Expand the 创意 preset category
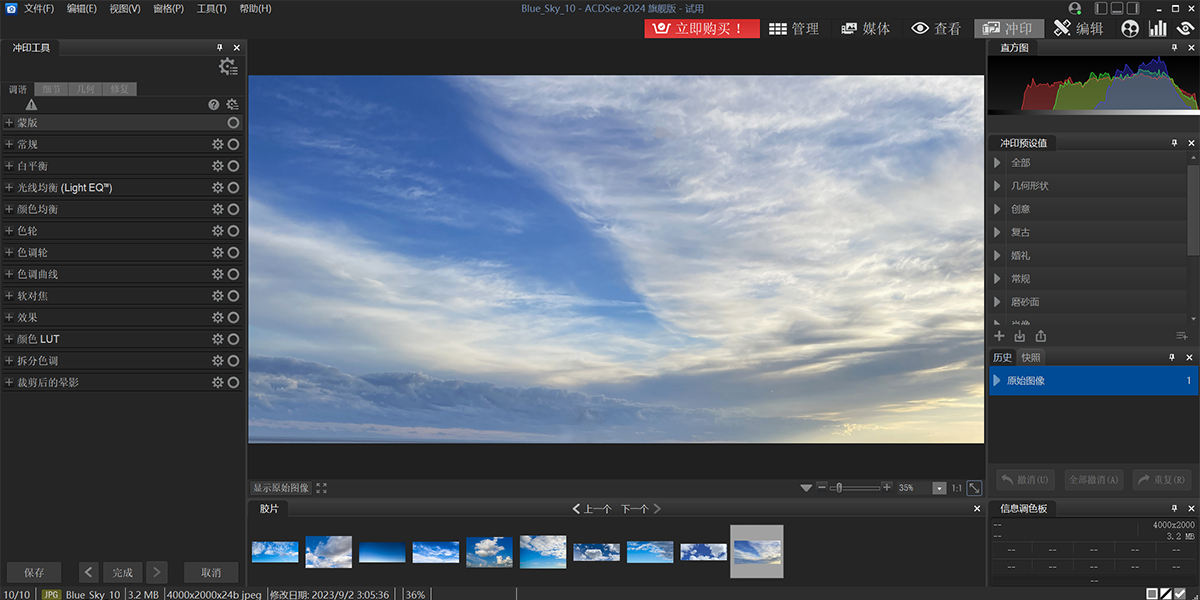The height and width of the screenshot is (600, 1200). (997, 209)
